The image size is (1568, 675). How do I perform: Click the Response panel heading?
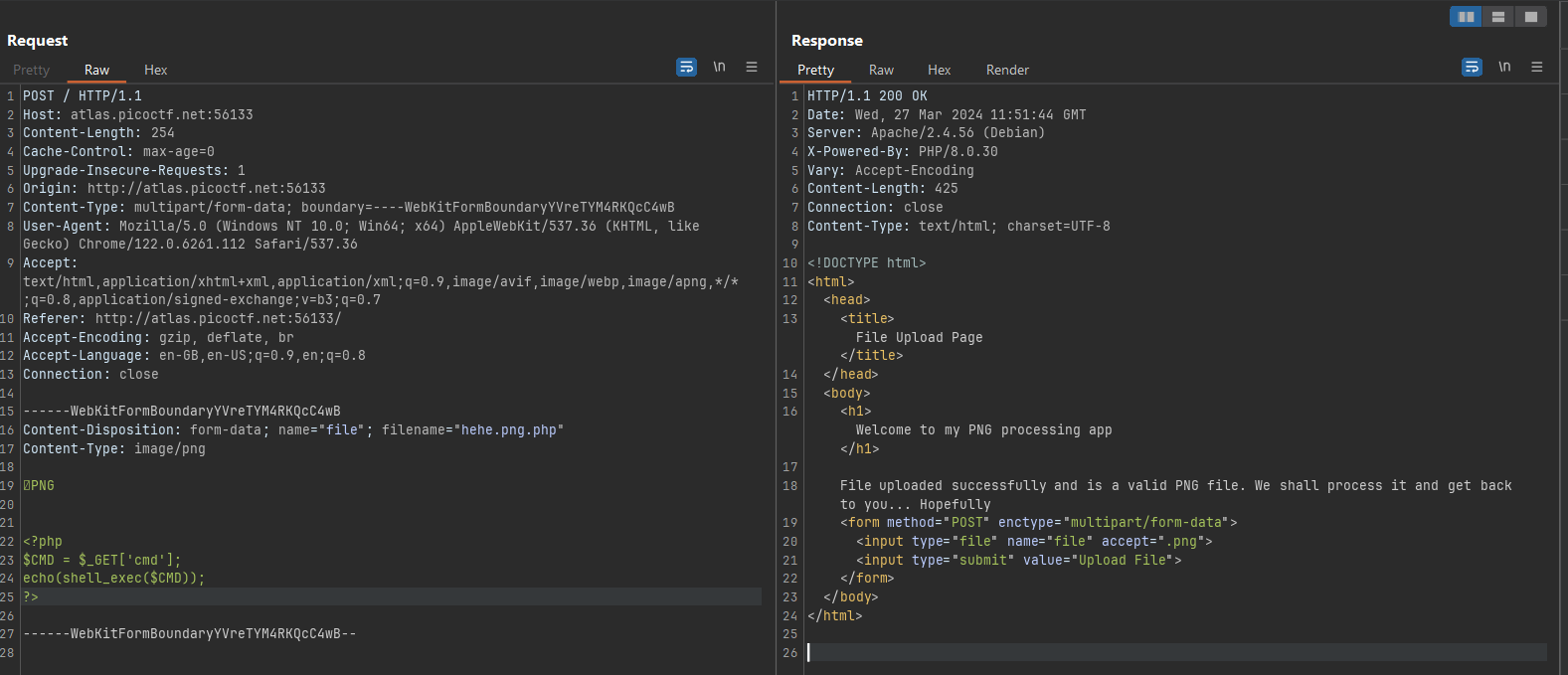827,41
